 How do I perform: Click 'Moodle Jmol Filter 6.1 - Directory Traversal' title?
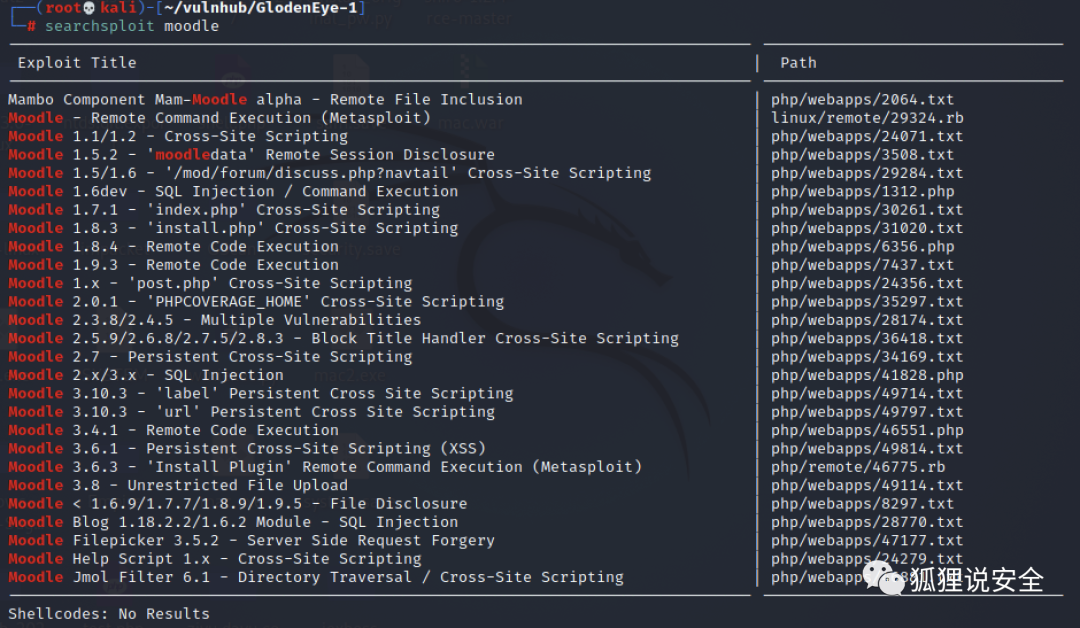click(x=315, y=577)
